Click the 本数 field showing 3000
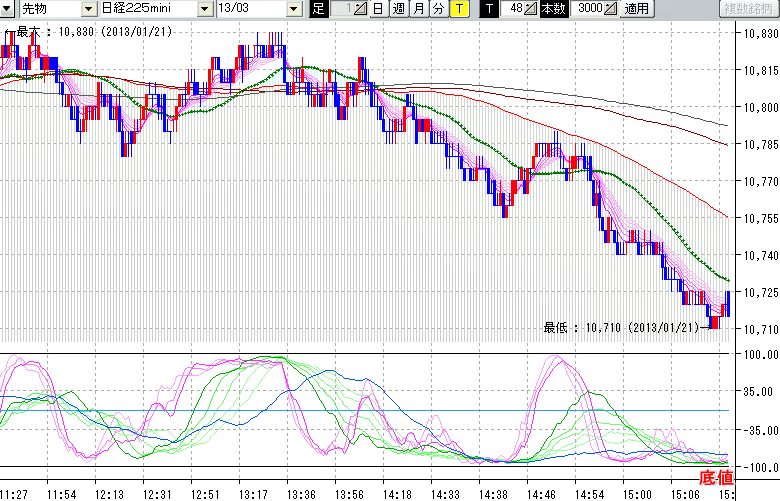 (589, 9)
